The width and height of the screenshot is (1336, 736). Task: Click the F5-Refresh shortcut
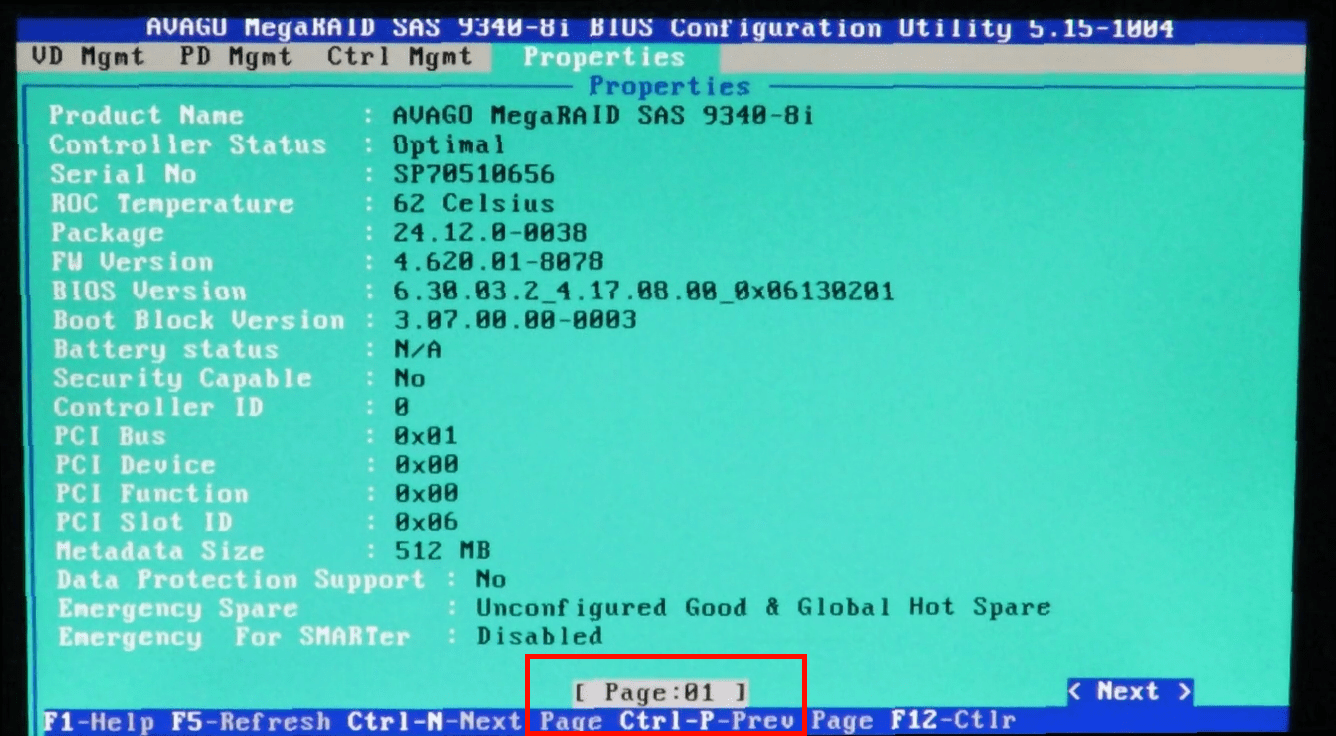click(x=251, y=721)
